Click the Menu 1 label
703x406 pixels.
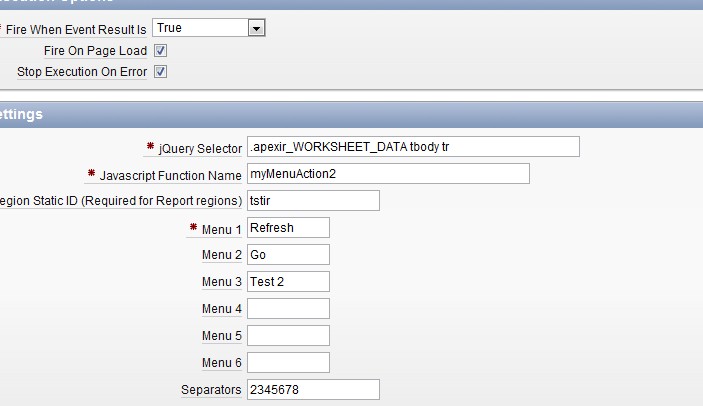[222, 229]
